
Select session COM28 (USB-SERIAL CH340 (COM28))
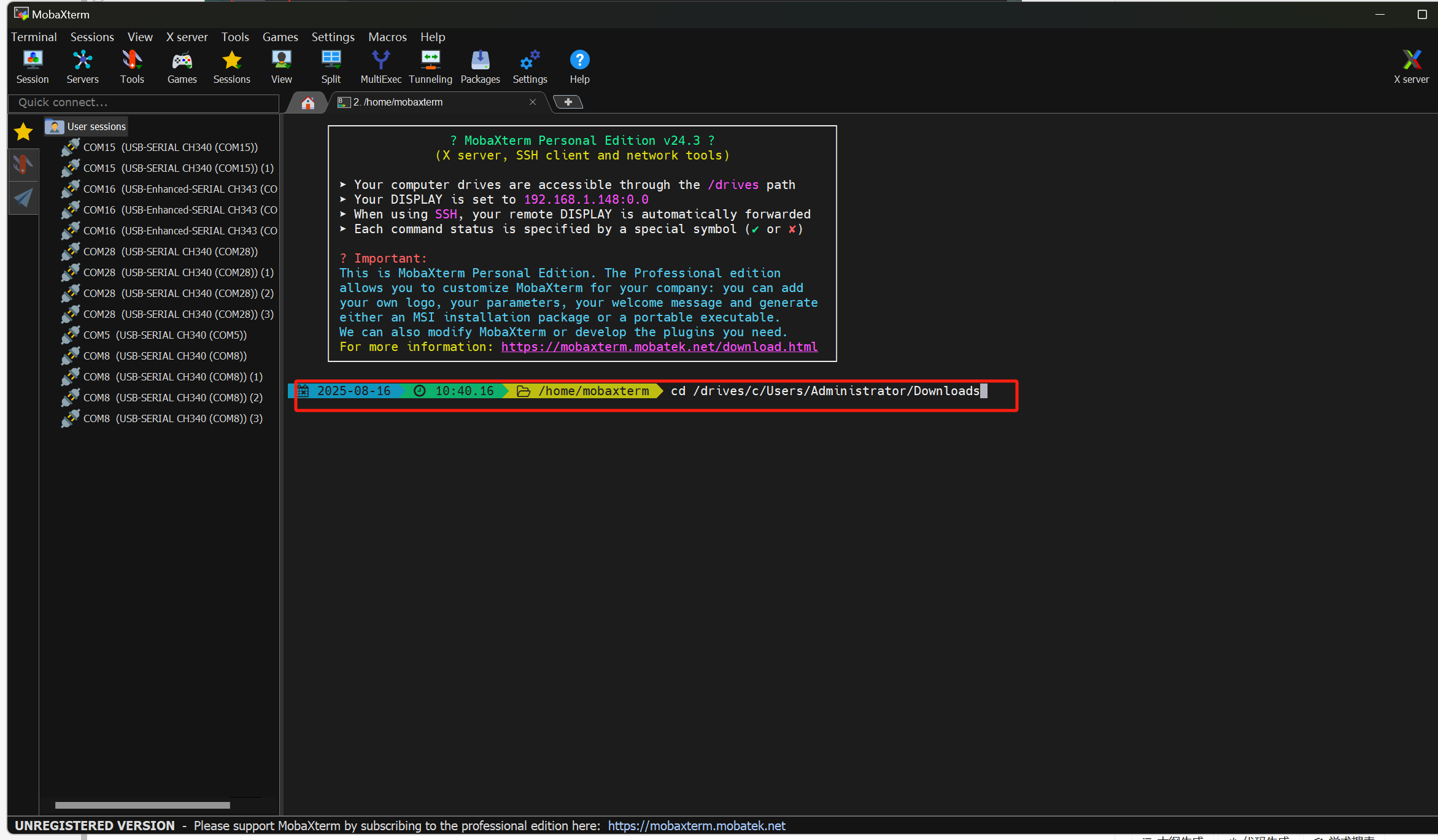click(x=160, y=252)
